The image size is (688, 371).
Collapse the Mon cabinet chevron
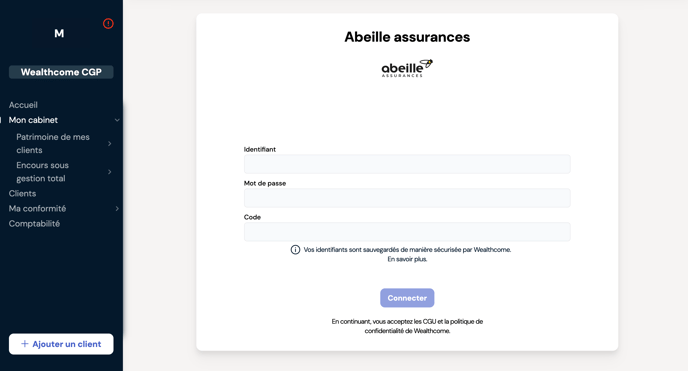point(117,120)
